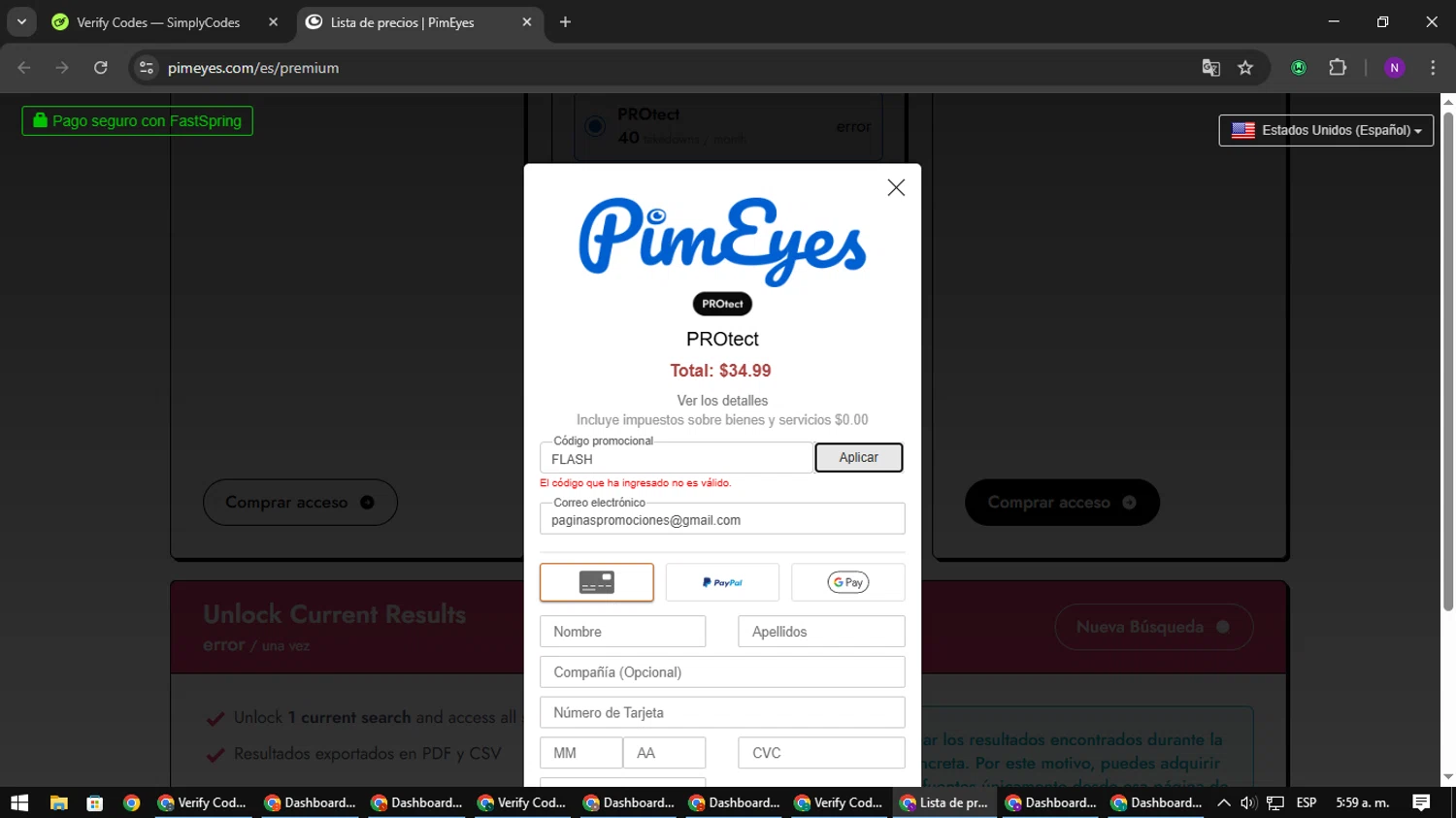The width and height of the screenshot is (1456, 818).
Task: Reload the PimEyes page
Action: click(x=101, y=68)
